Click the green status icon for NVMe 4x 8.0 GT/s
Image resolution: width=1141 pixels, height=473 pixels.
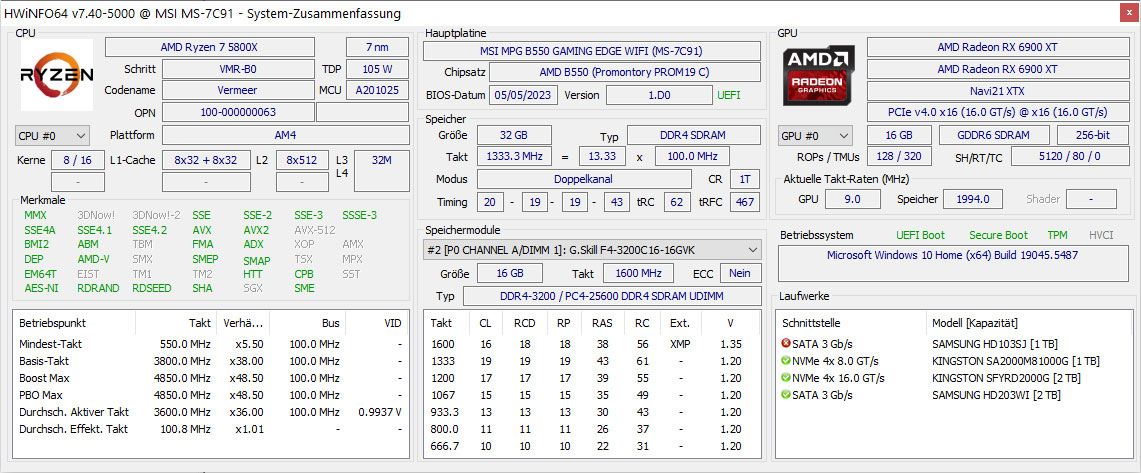click(x=785, y=361)
